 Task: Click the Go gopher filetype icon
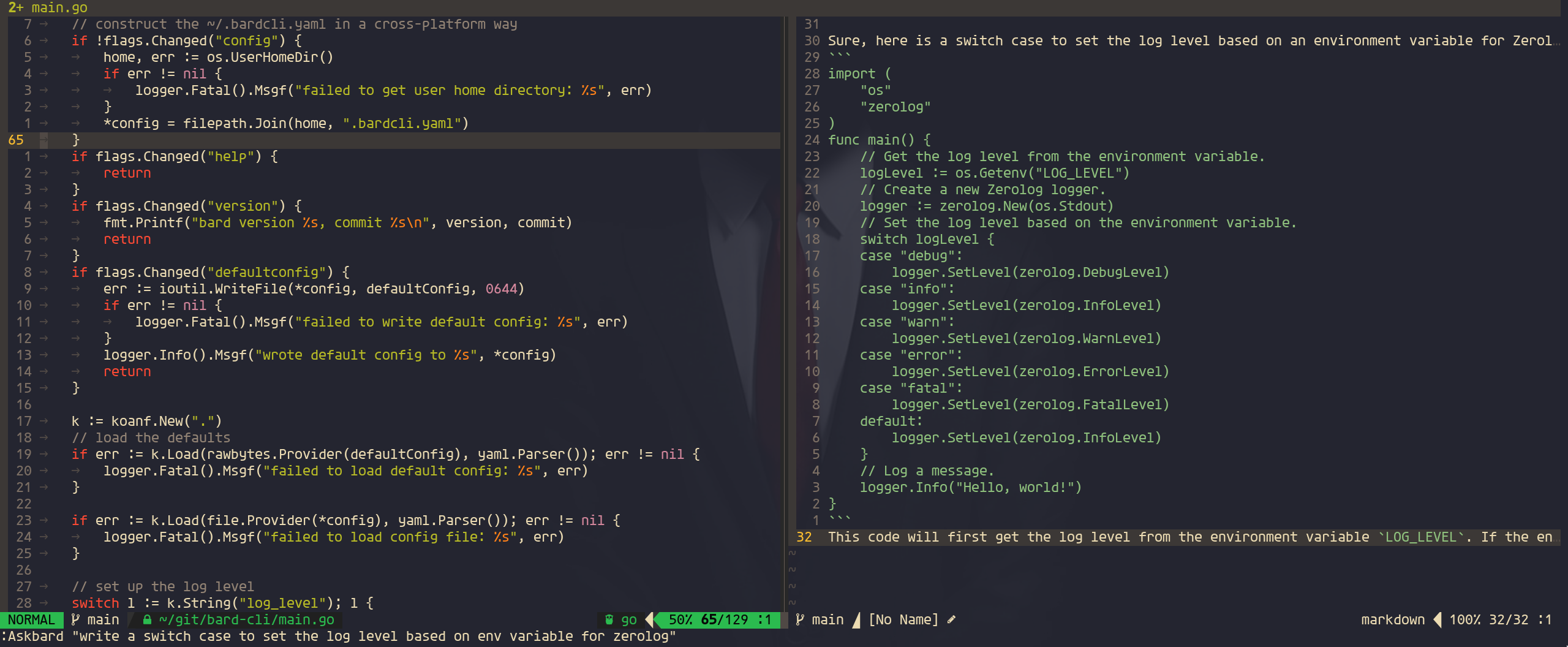point(609,619)
